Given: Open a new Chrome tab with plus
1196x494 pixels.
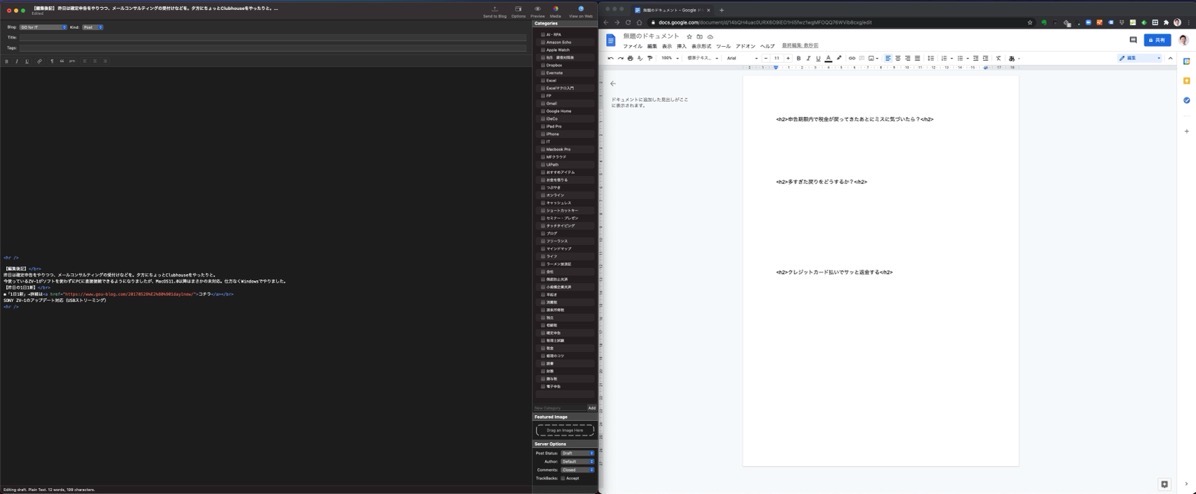Looking at the screenshot, I should [722, 10].
